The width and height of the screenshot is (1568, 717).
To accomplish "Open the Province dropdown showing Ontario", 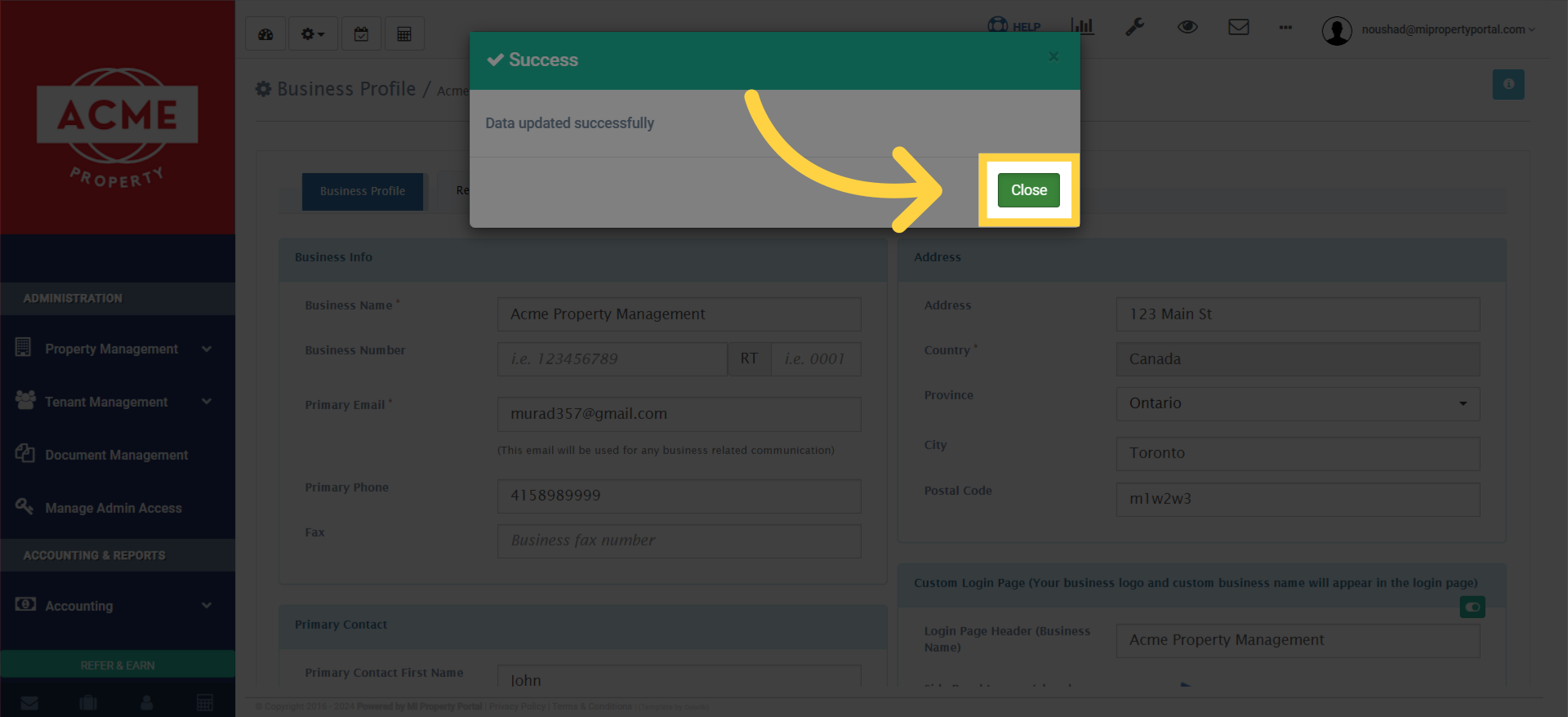I will (x=1298, y=403).
